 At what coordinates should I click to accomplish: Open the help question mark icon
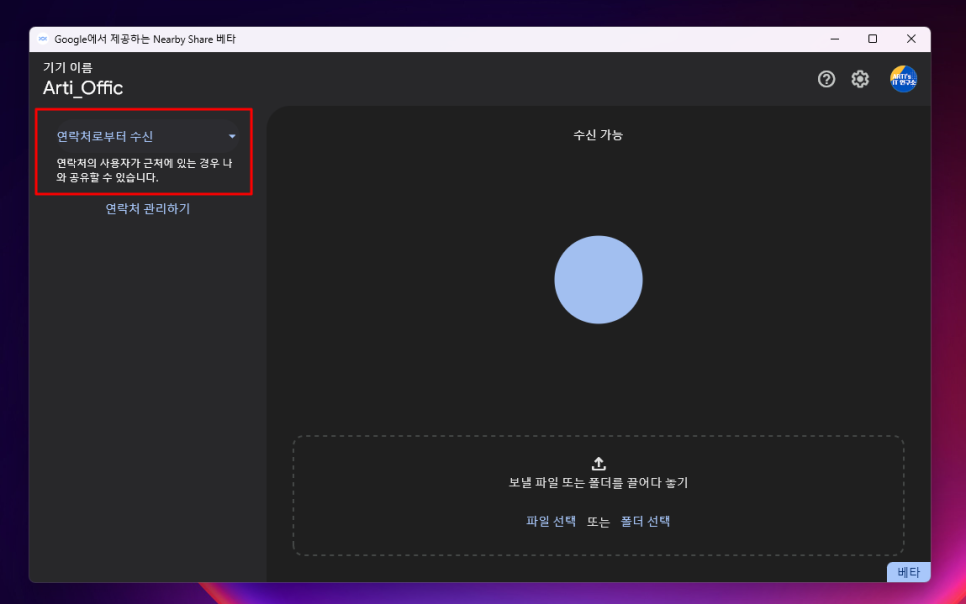pos(826,79)
